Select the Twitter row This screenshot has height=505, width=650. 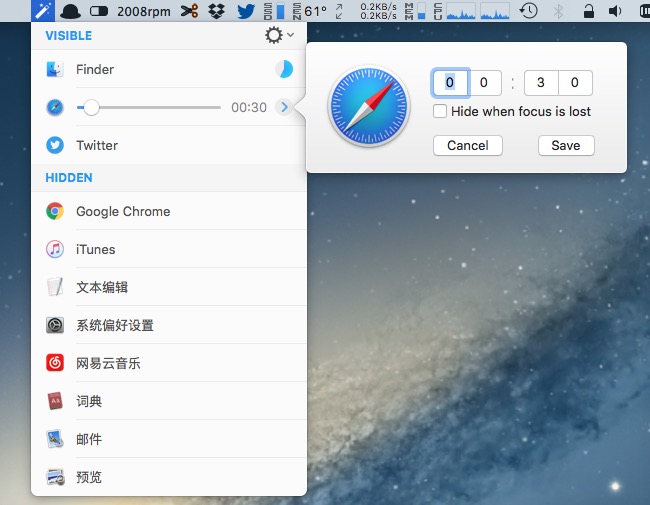[x=169, y=146]
